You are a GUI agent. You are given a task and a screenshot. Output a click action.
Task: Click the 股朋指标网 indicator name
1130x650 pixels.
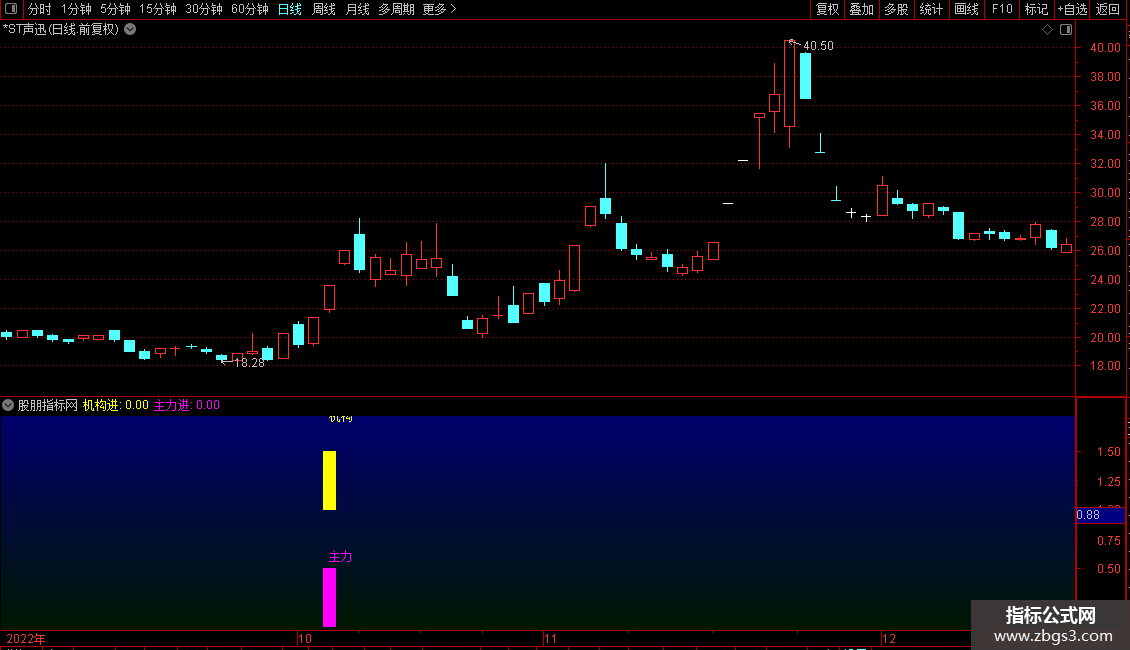[x=48, y=405]
